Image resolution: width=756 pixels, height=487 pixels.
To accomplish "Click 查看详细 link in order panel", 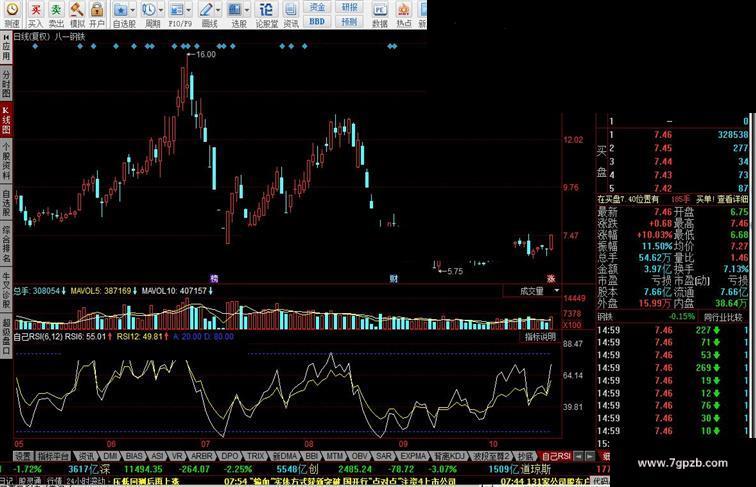I will (x=732, y=199).
